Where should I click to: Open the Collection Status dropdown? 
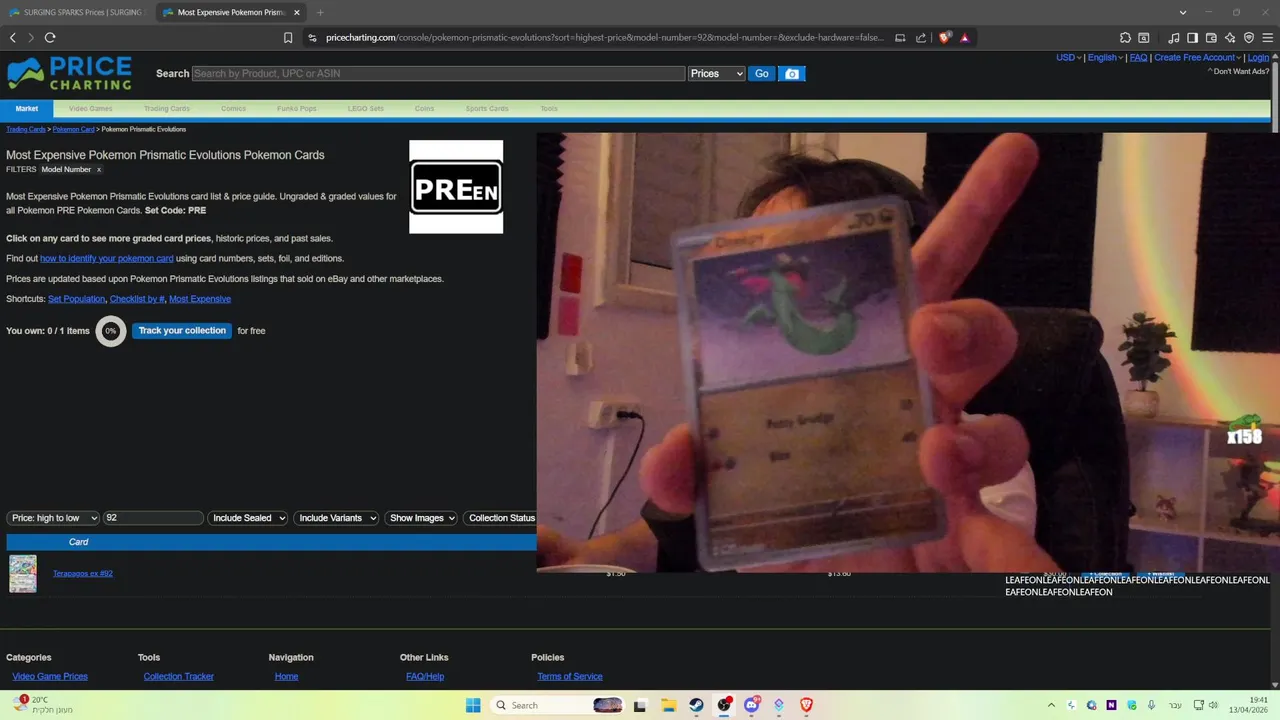500,518
